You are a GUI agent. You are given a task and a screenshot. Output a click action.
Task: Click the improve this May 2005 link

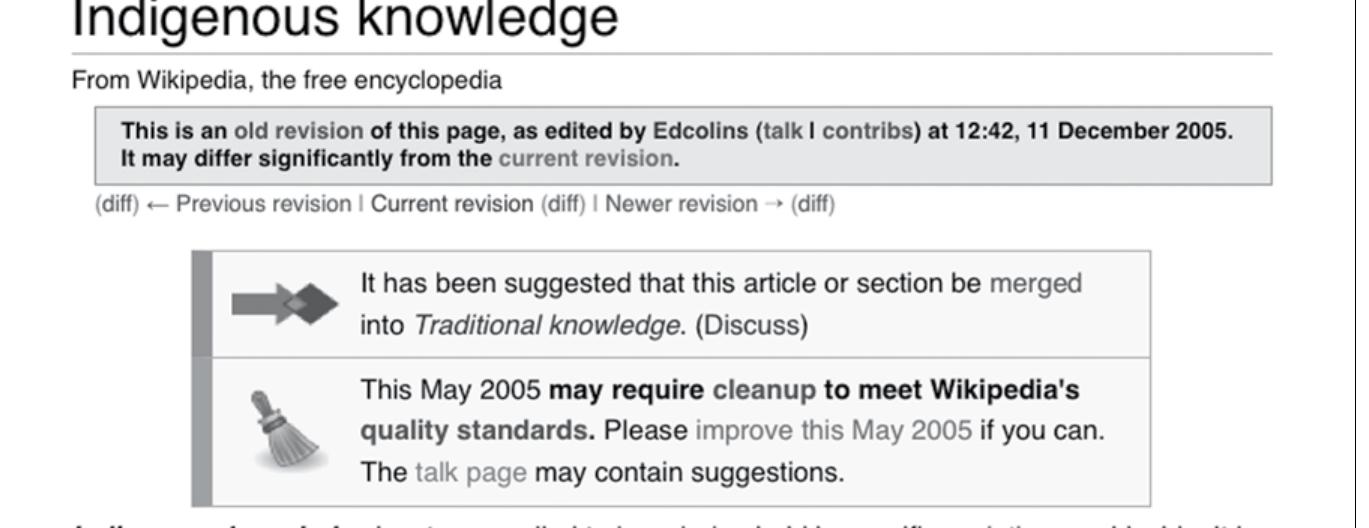833,431
